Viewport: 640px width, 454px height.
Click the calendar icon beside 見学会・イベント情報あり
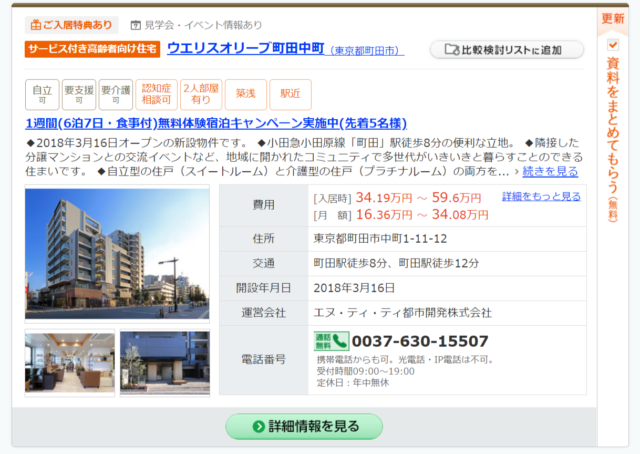coord(136,25)
